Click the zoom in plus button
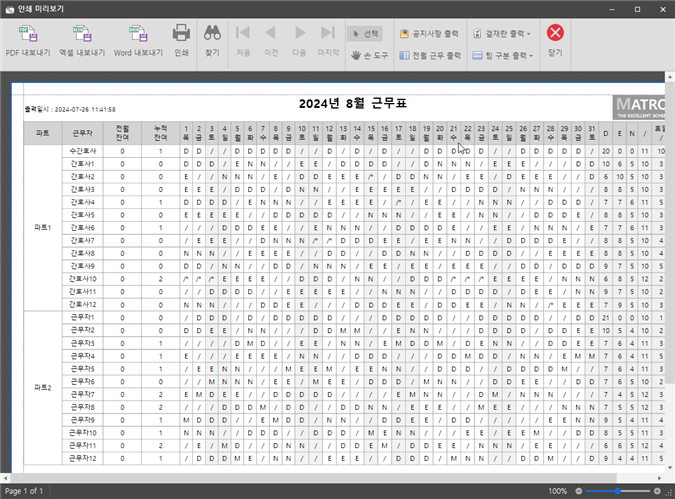The height and width of the screenshot is (499, 675). tap(655, 491)
